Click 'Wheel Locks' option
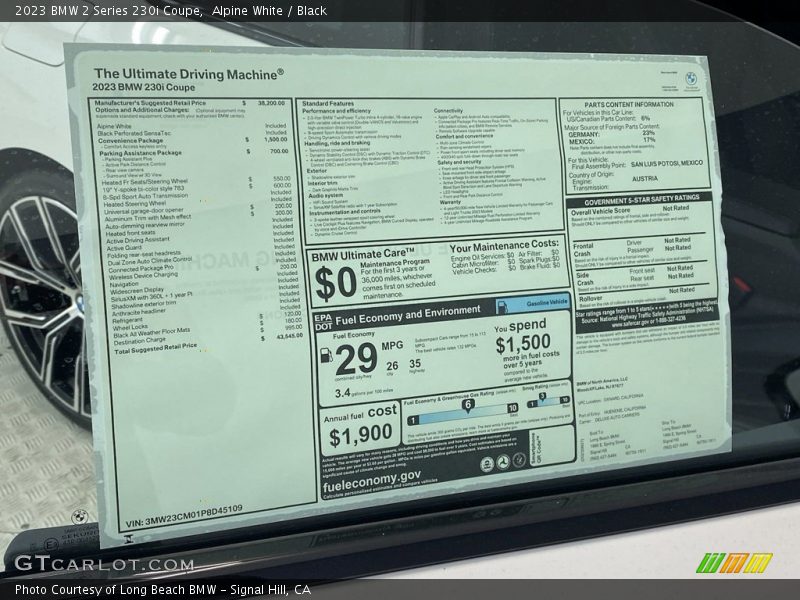The height and width of the screenshot is (600, 800). pos(130,327)
